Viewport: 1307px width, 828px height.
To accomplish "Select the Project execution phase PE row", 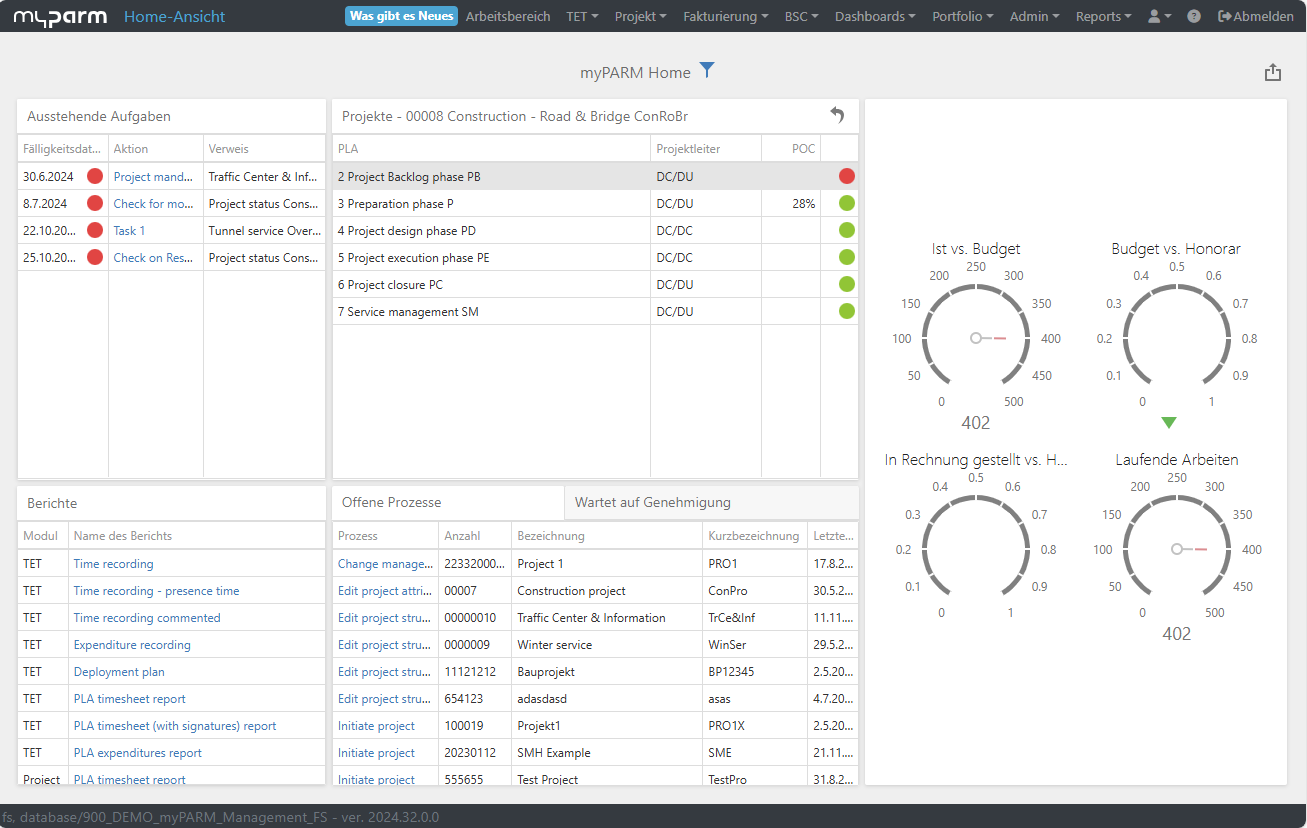I will pos(595,257).
